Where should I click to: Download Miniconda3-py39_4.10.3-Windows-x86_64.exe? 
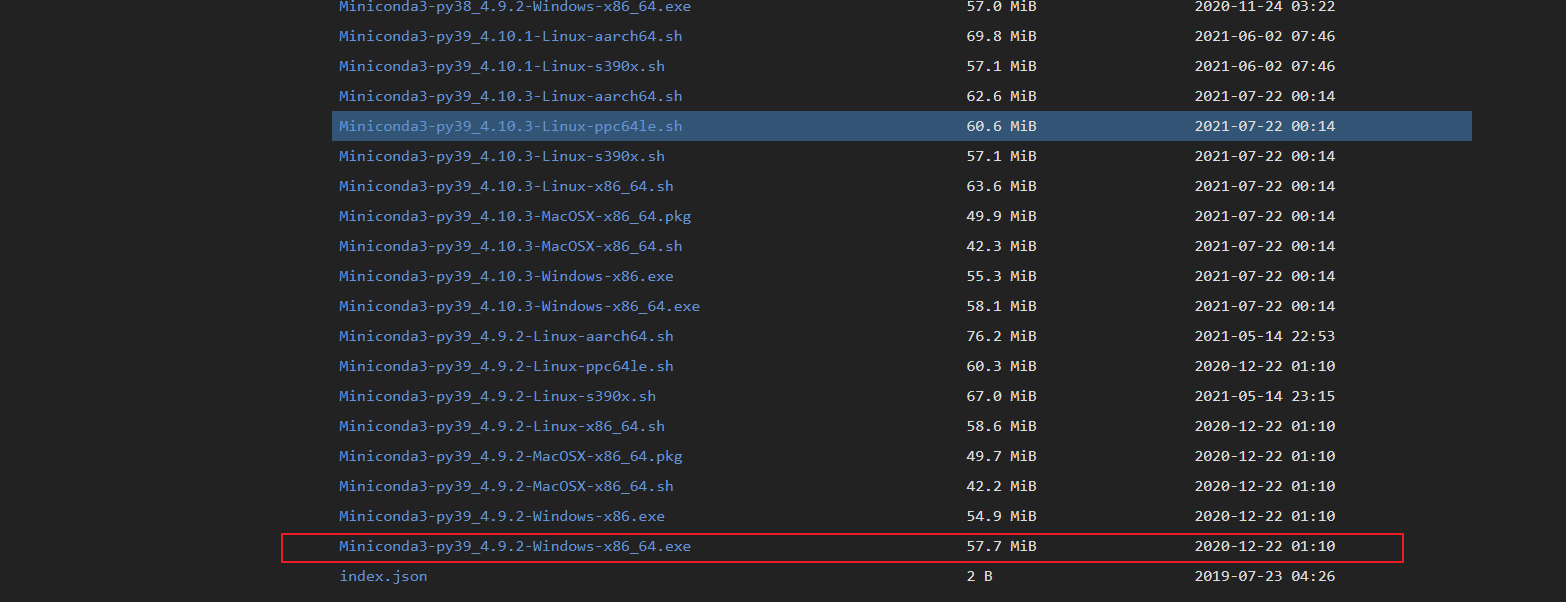click(520, 306)
